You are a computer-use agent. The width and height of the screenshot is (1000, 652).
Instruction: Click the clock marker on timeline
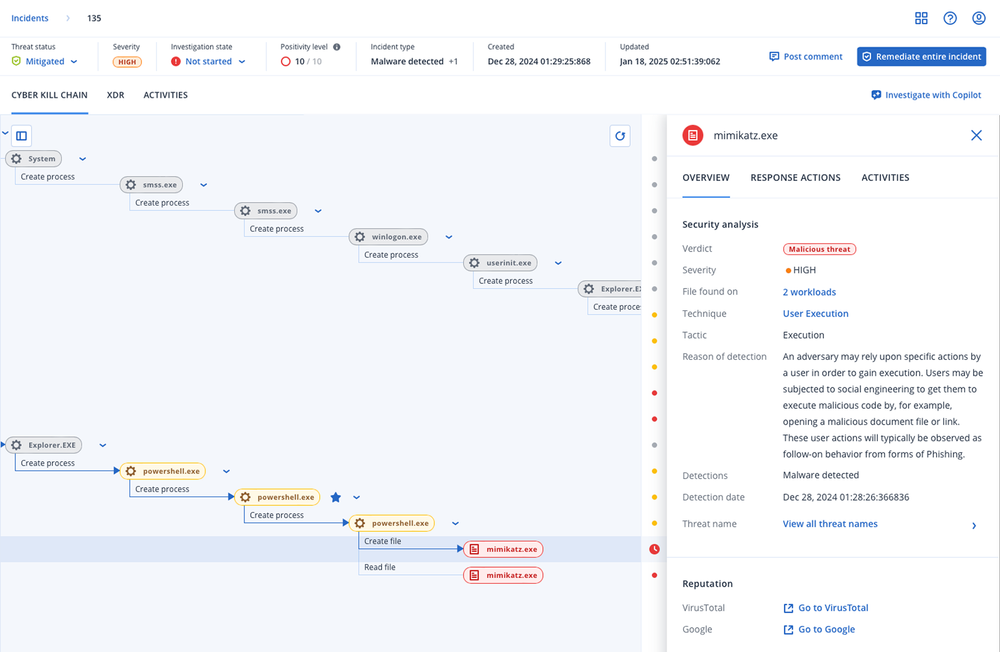click(654, 549)
